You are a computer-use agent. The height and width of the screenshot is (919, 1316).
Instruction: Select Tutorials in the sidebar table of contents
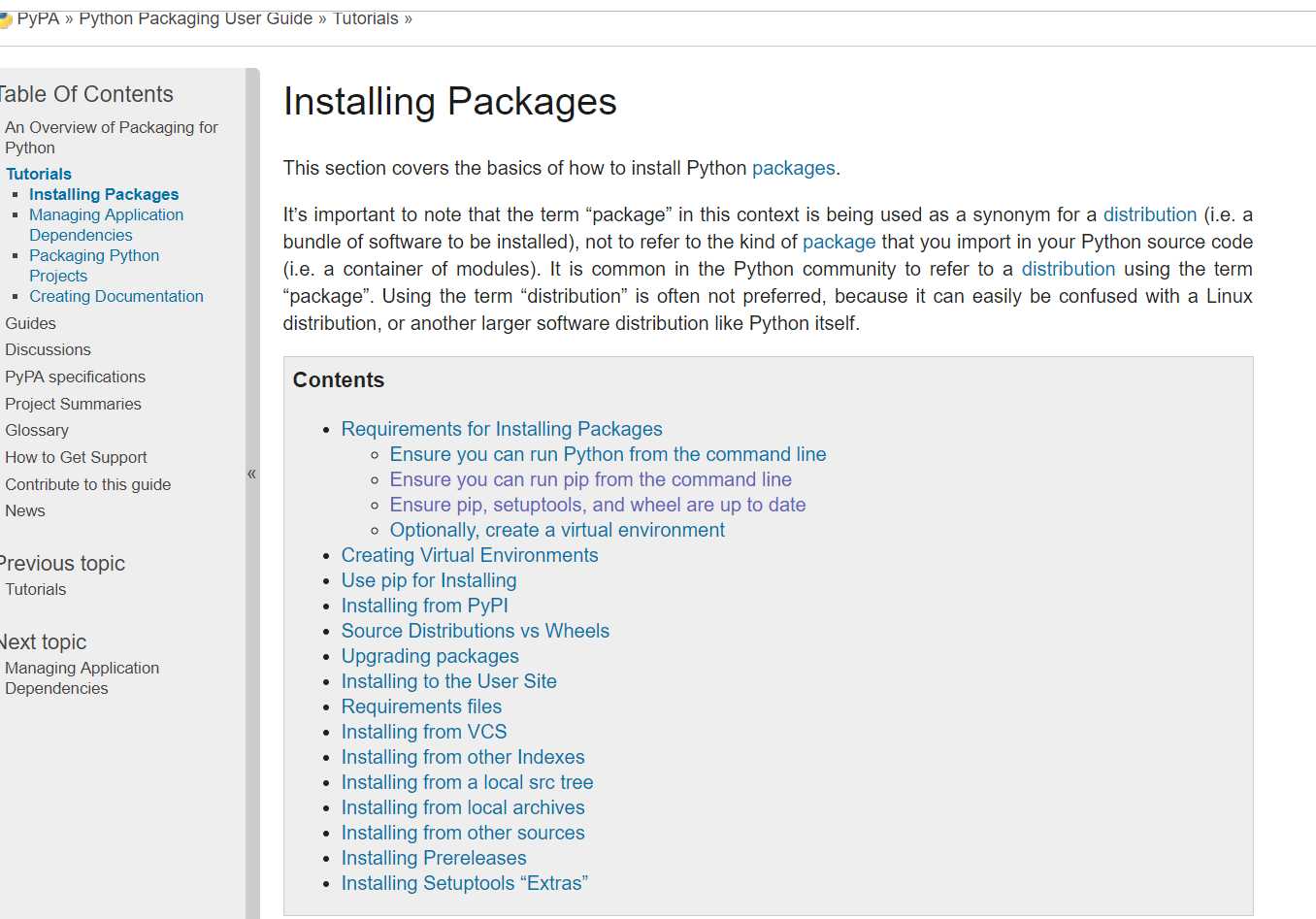coord(39,174)
